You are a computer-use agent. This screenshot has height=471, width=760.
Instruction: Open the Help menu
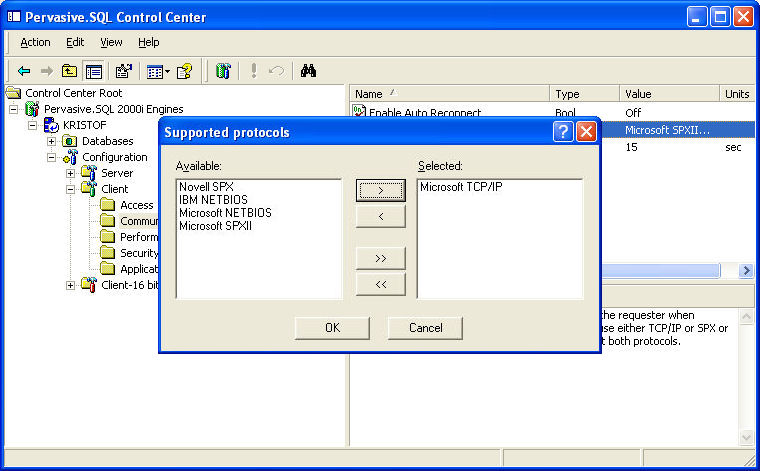click(x=149, y=43)
